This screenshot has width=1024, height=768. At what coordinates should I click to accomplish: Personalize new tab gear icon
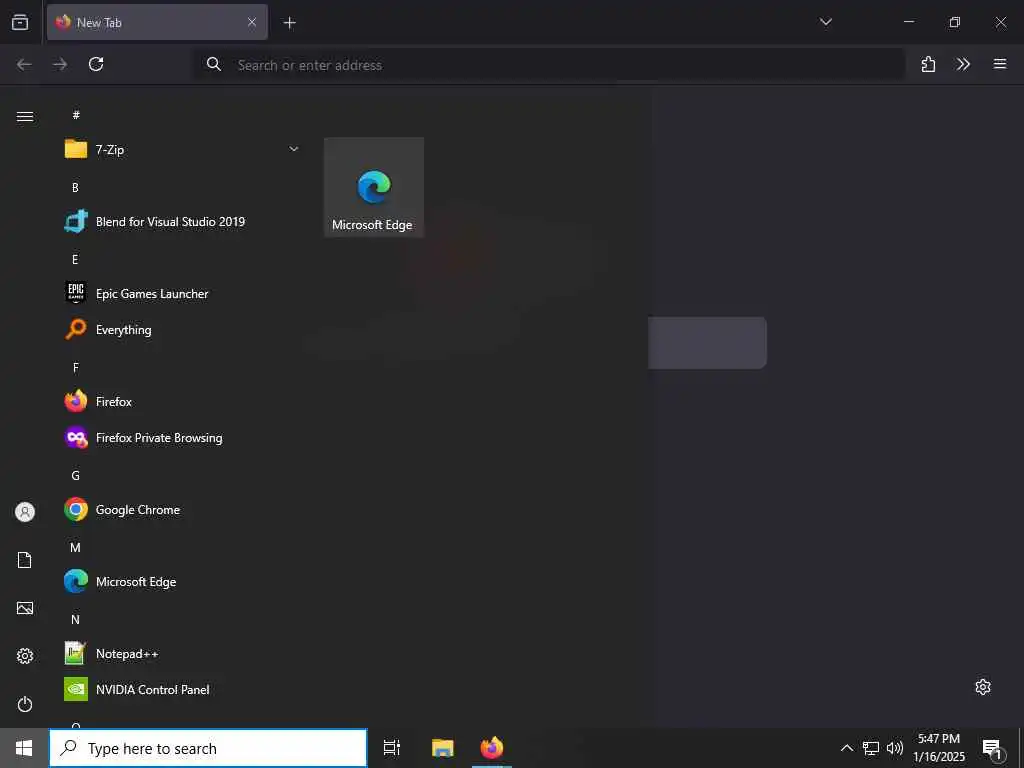(x=983, y=687)
